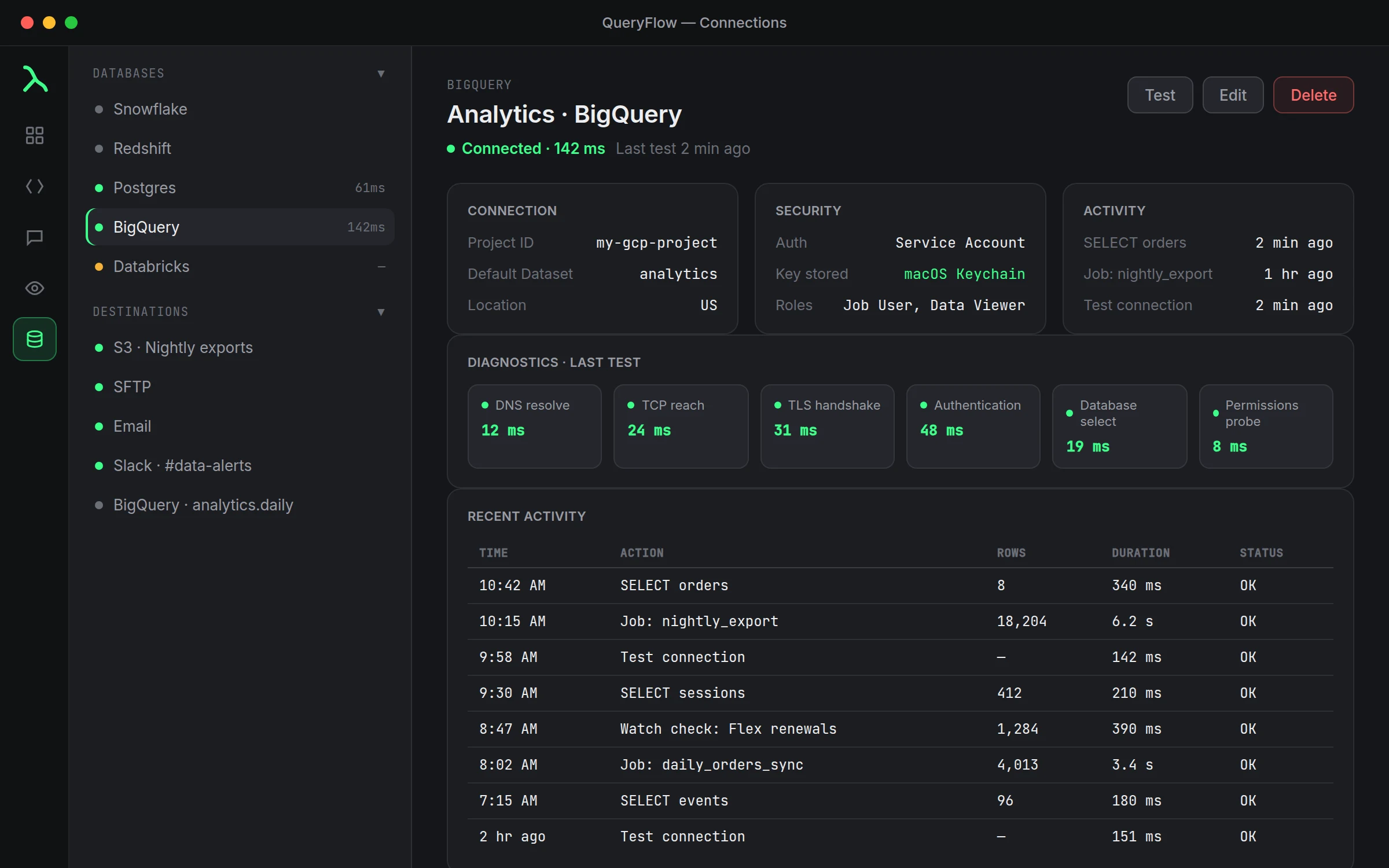Open the eye watch icon in sidebar

35,288
